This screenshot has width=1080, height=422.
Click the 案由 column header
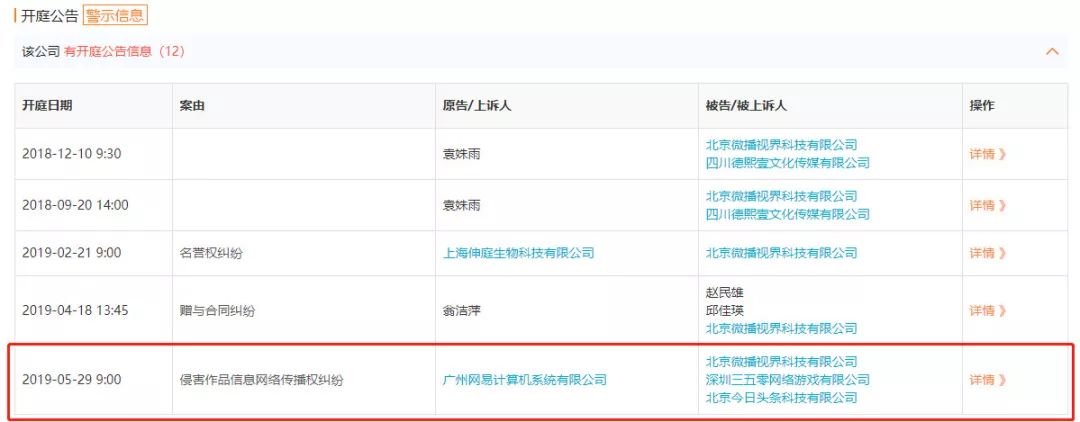click(x=191, y=105)
